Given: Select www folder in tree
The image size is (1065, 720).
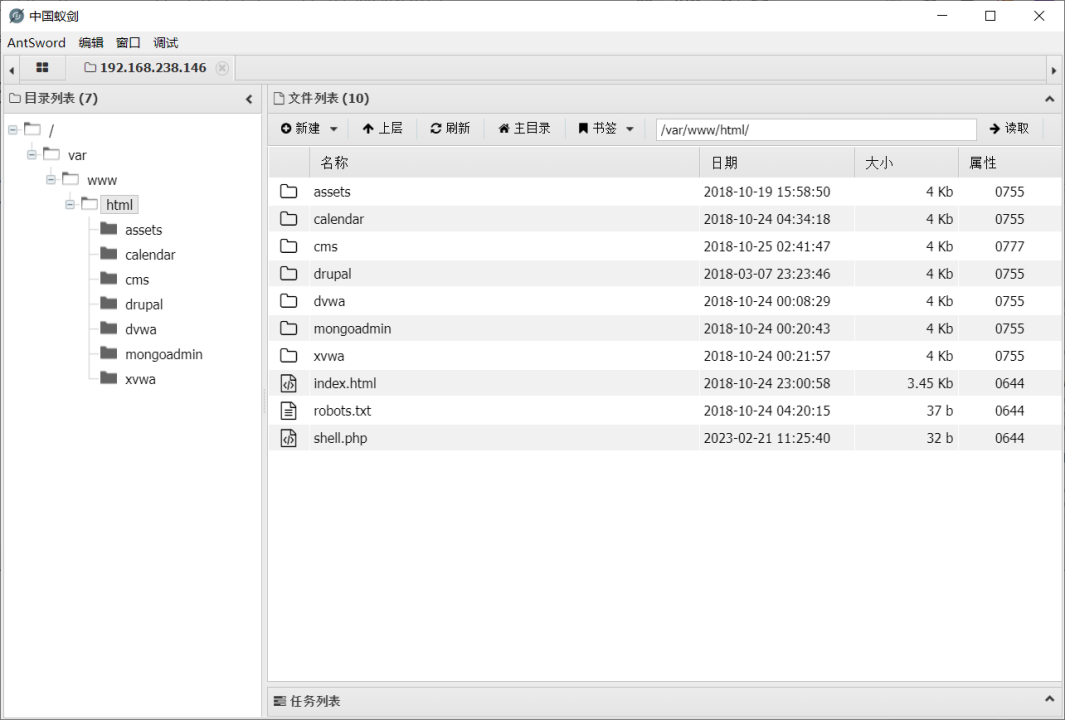Looking at the screenshot, I should click(x=102, y=180).
